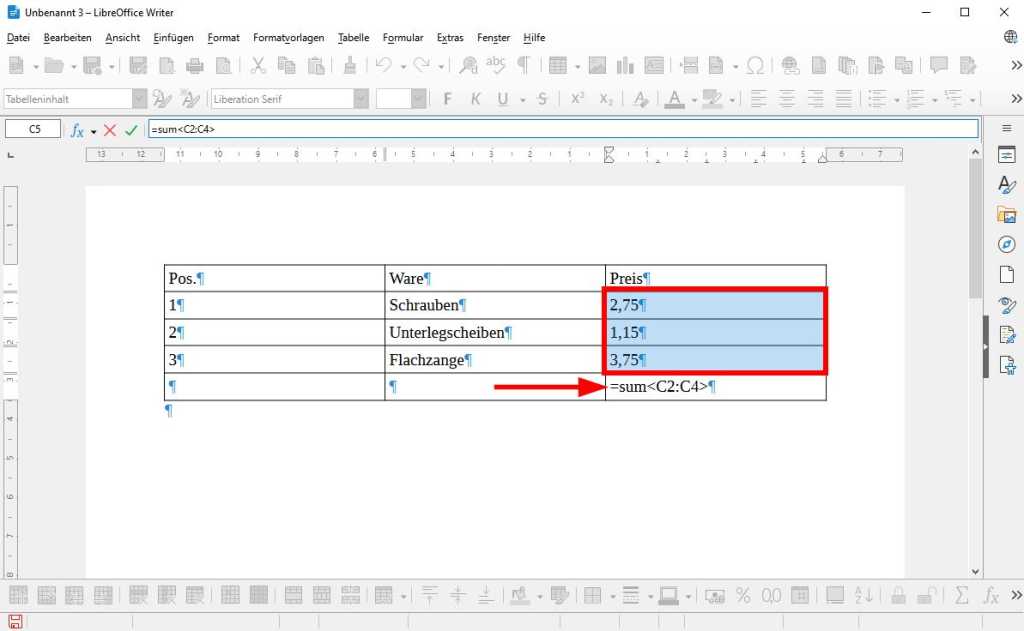Viewport: 1024px width, 631px height.
Task: Open the Properties panel in the sidebar
Action: coord(1007,154)
